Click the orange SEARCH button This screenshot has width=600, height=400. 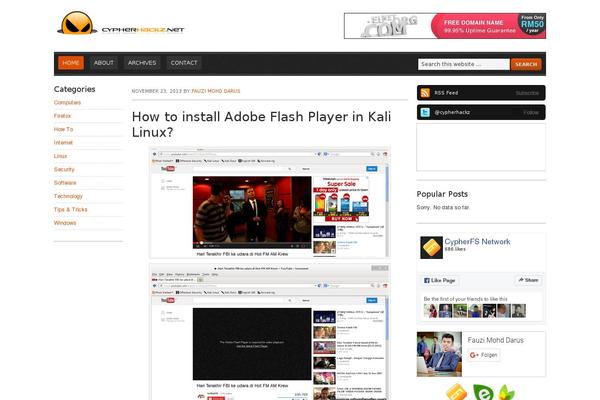pyautogui.click(x=526, y=64)
